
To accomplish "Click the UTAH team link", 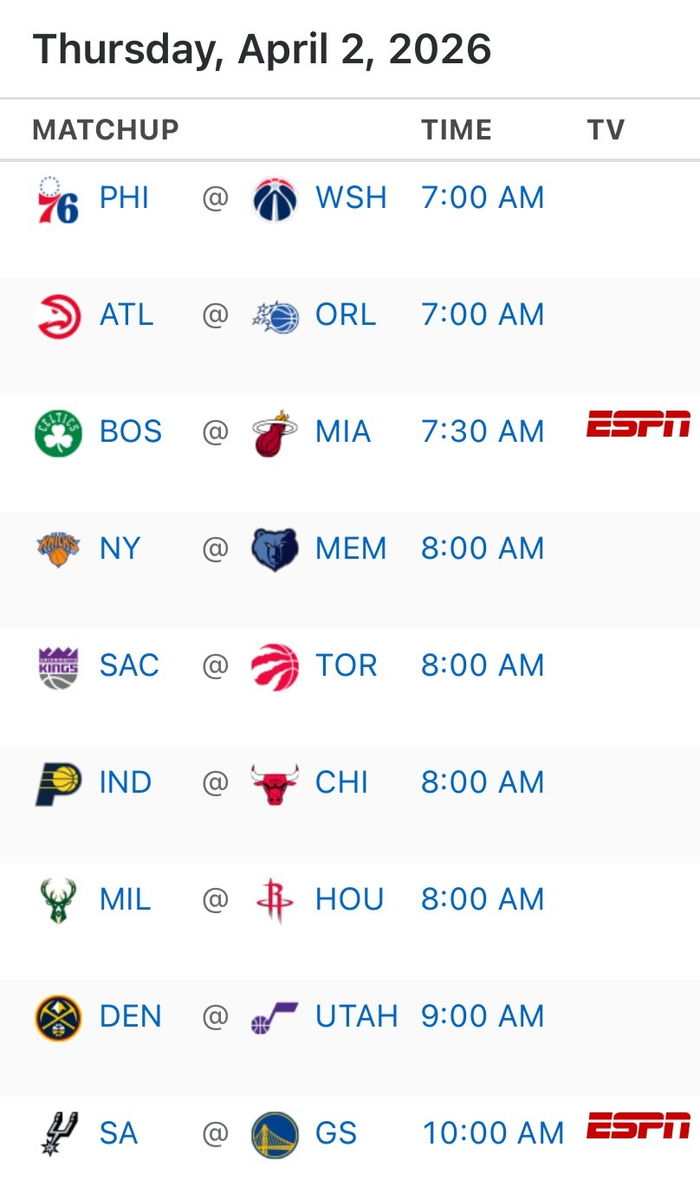I will pos(356,1017).
